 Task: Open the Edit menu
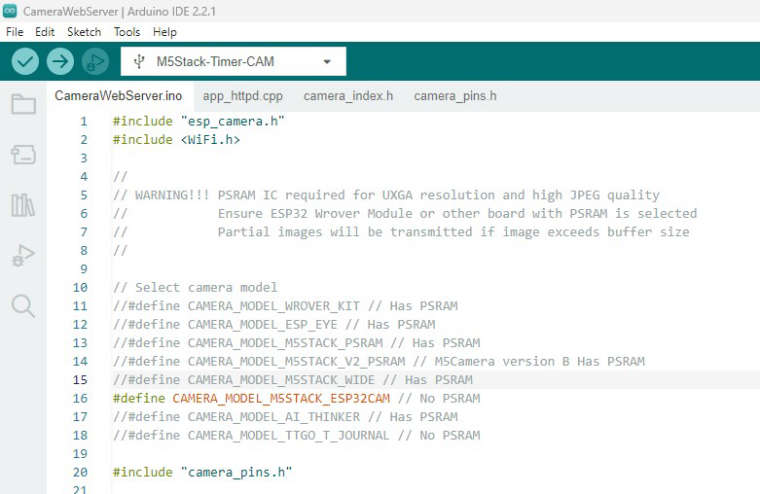click(x=45, y=32)
